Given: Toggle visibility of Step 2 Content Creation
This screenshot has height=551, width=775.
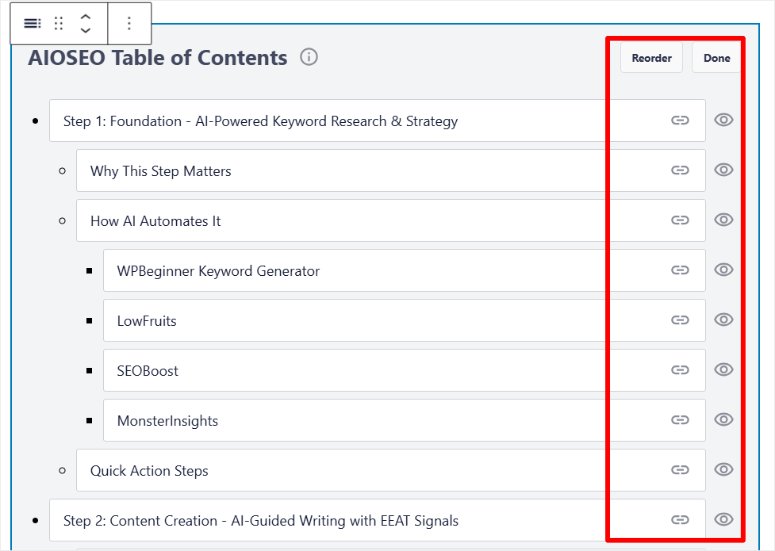Looking at the screenshot, I should click(x=724, y=519).
